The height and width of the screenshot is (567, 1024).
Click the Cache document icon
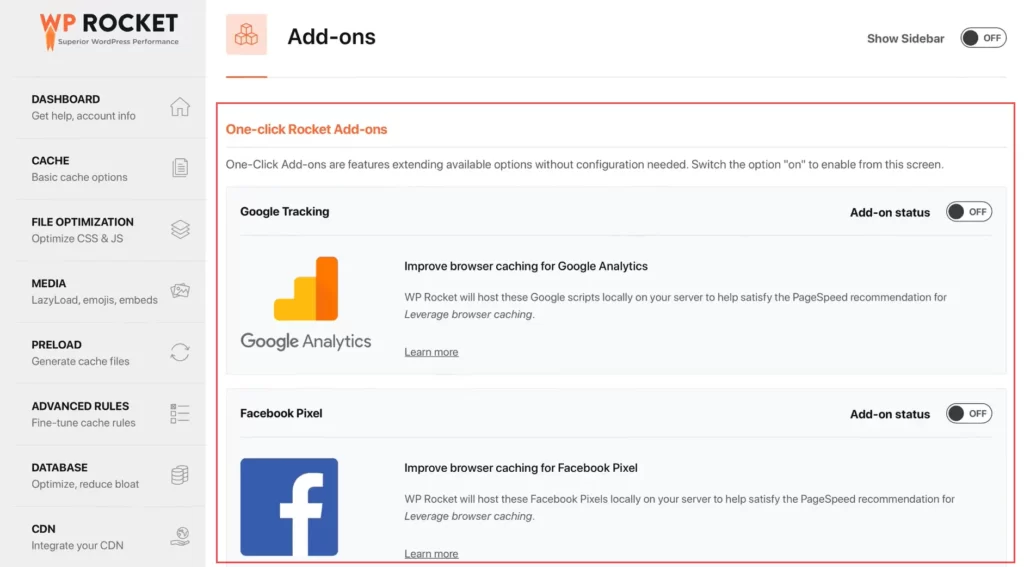pyautogui.click(x=180, y=168)
